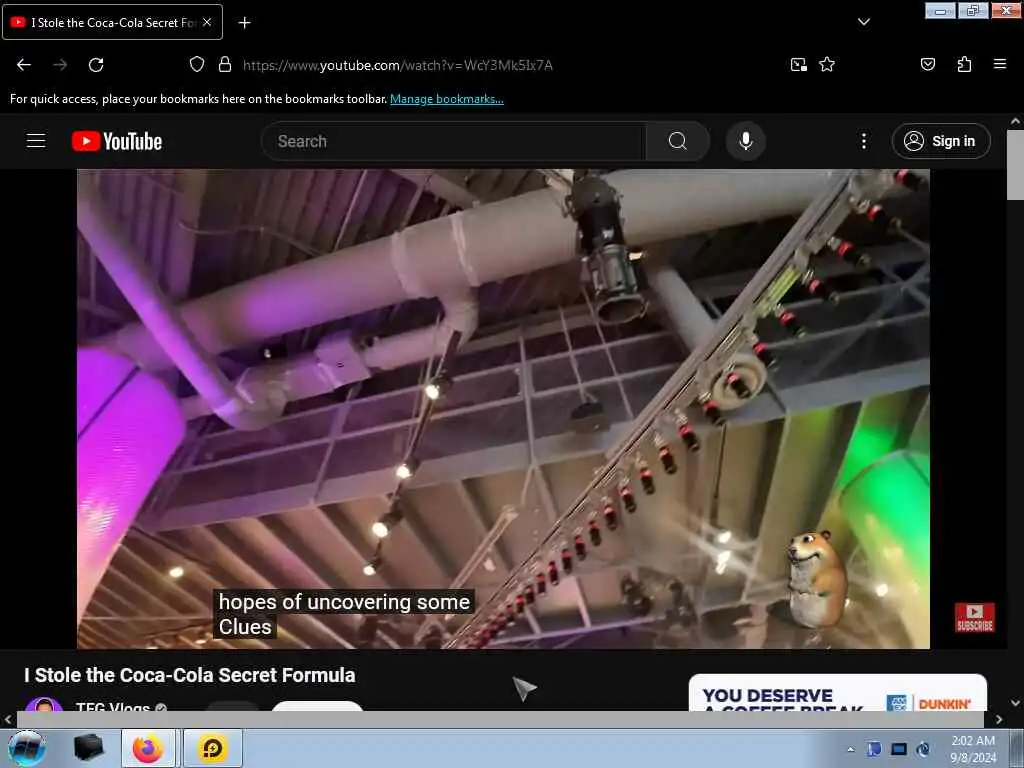Viewport: 1024px width, 768px height.
Task: Click the monitor icon in system tray
Action: click(x=899, y=749)
